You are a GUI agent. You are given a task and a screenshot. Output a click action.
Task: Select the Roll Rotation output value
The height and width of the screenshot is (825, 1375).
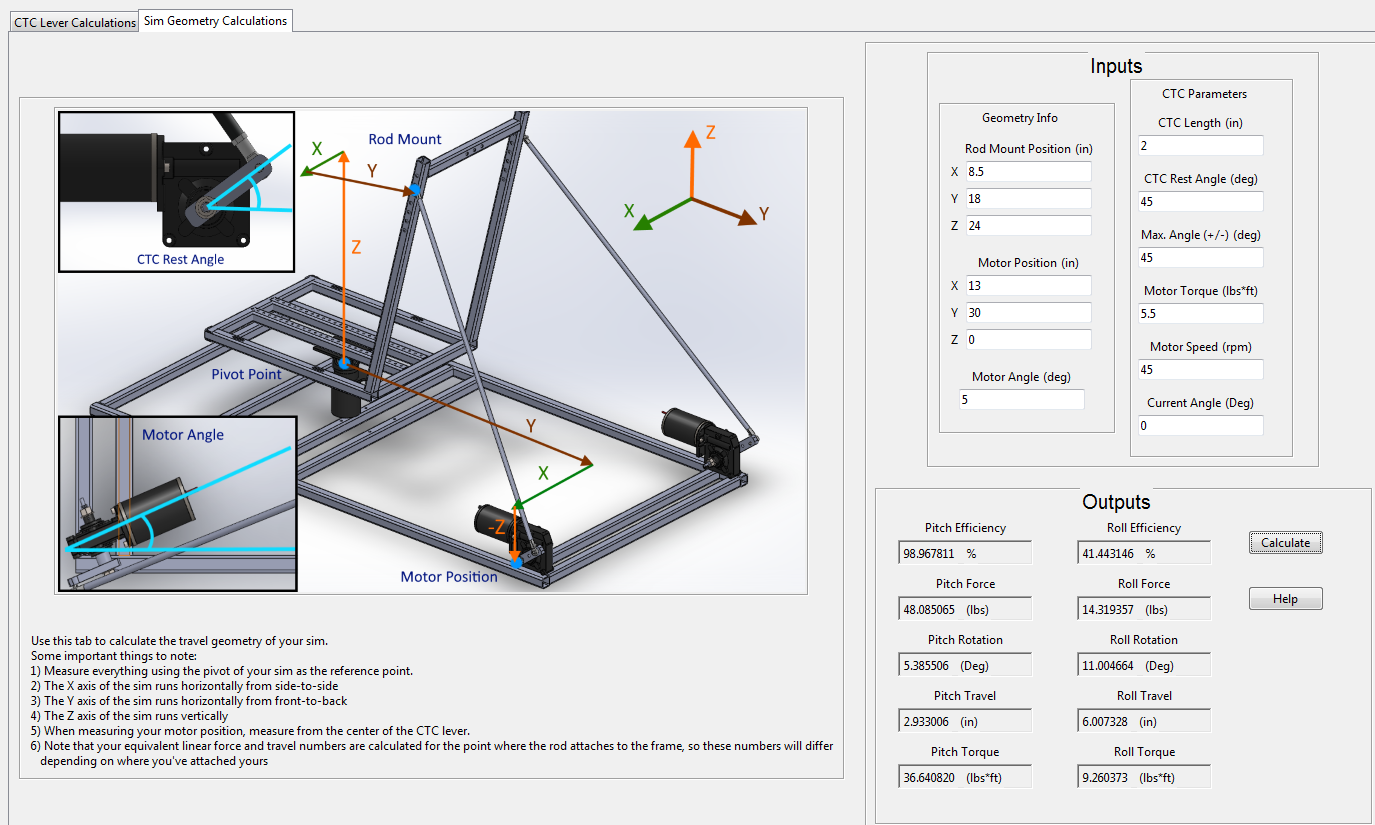(1145, 665)
